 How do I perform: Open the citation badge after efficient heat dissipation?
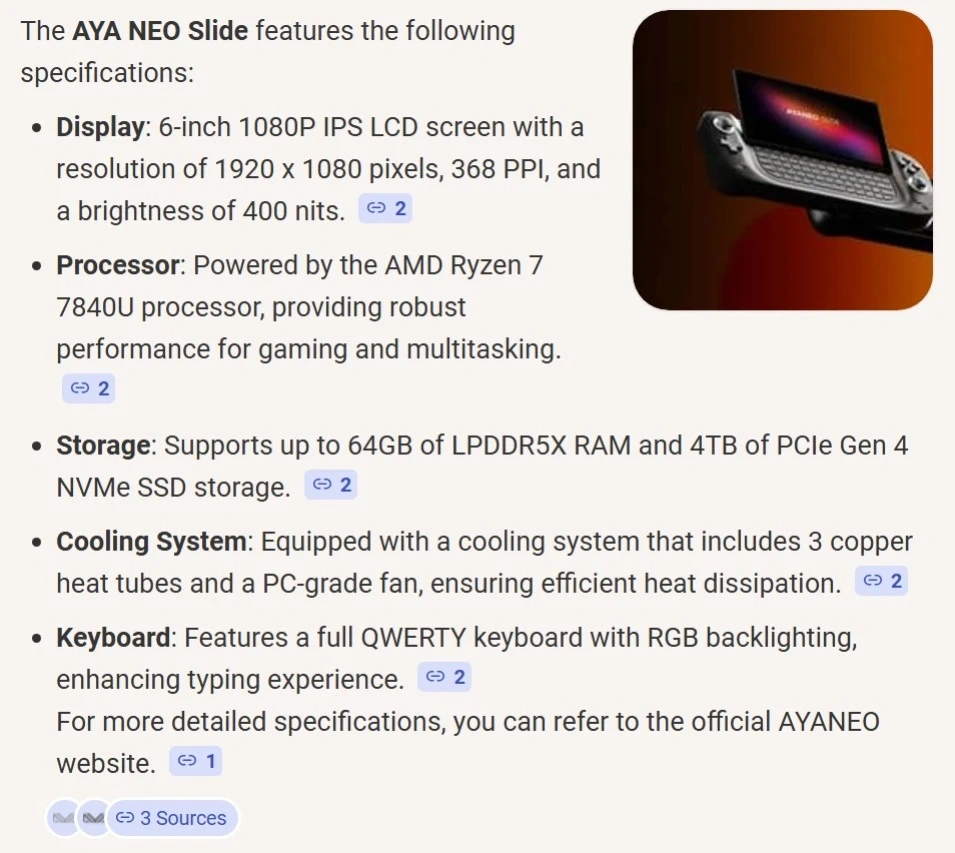(881, 581)
